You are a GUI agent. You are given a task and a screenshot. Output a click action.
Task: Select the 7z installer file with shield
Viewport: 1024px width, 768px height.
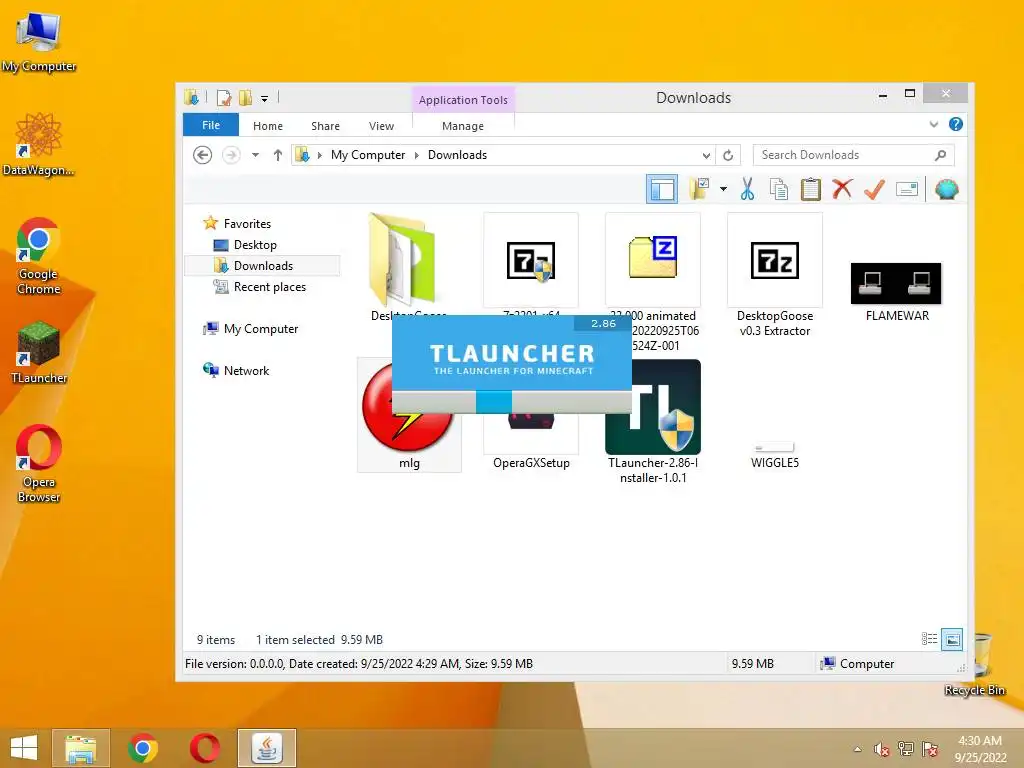click(531, 260)
